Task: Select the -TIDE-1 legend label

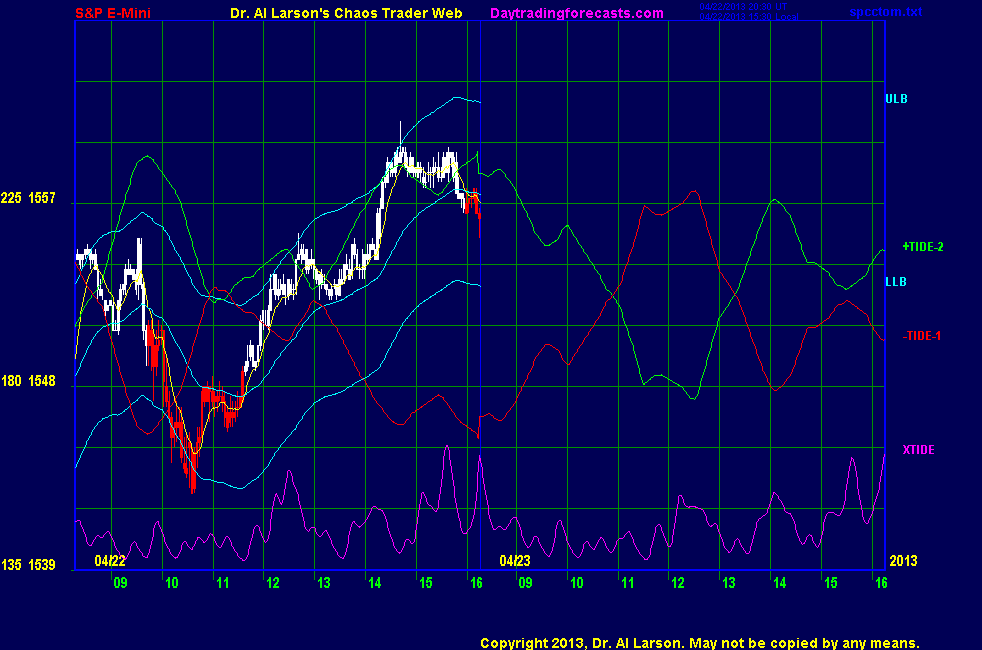Action: coord(921,335)
